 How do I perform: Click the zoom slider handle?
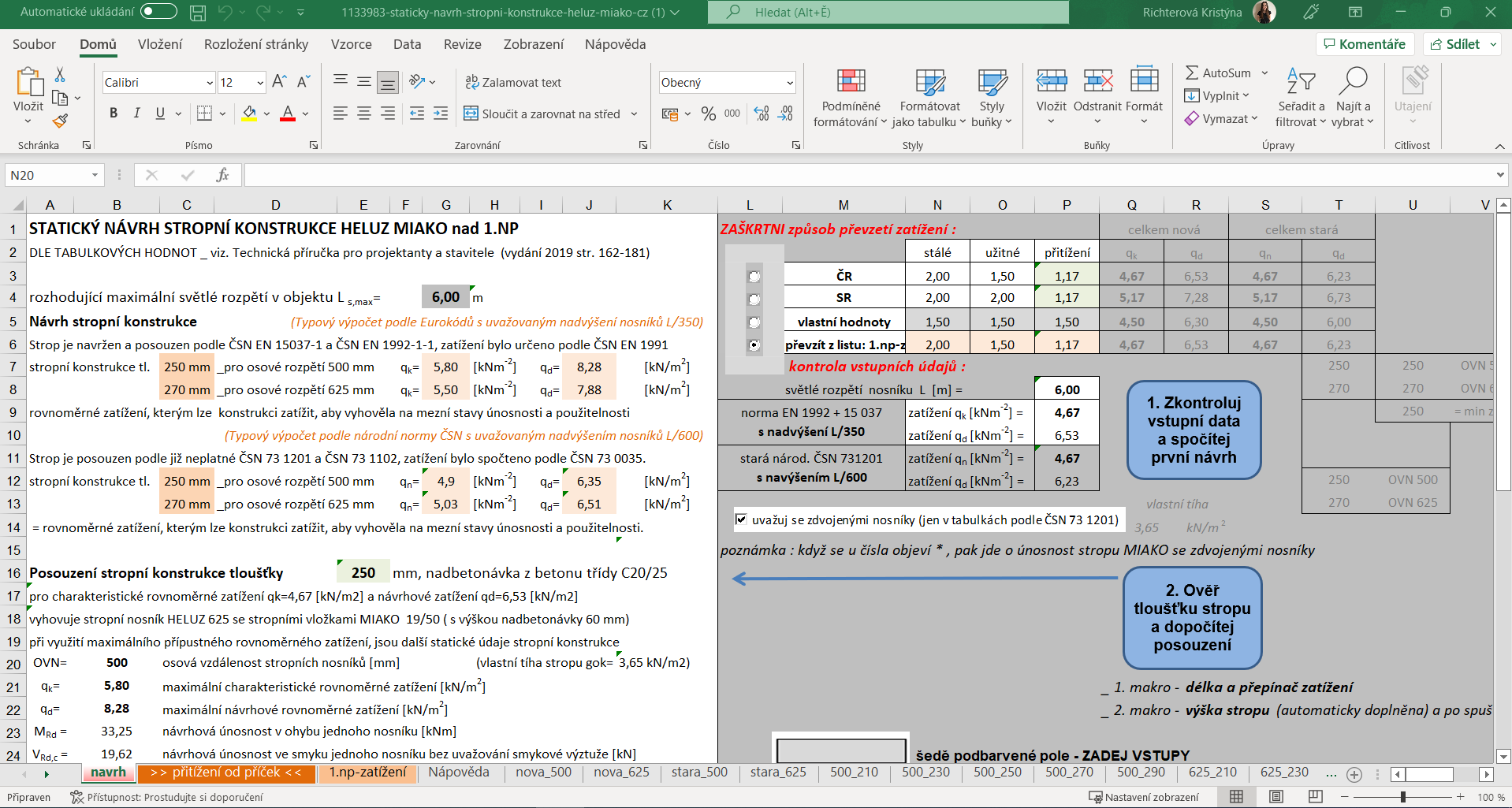(1403, 797)
